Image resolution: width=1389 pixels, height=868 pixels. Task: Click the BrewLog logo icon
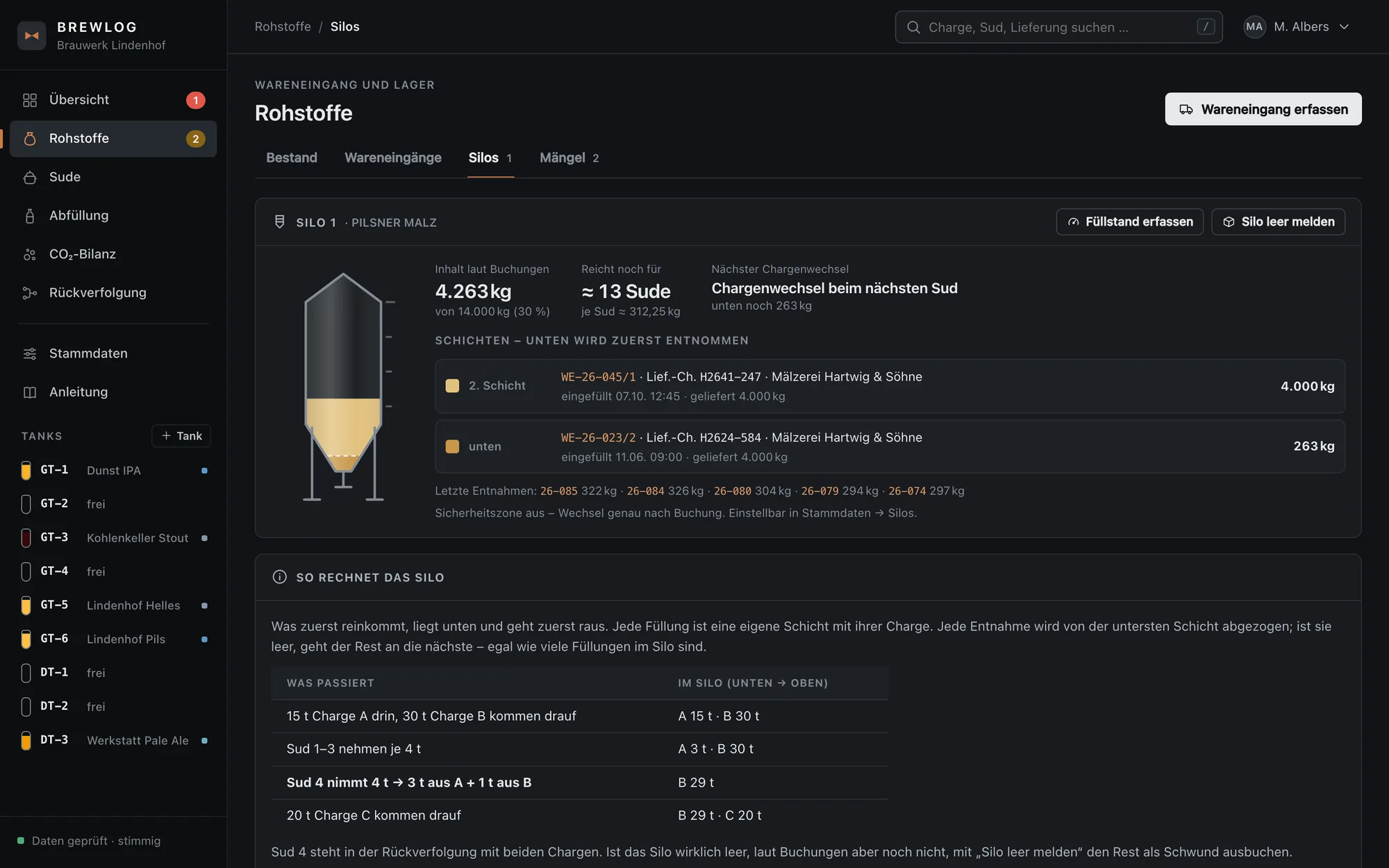click(31, 35)
